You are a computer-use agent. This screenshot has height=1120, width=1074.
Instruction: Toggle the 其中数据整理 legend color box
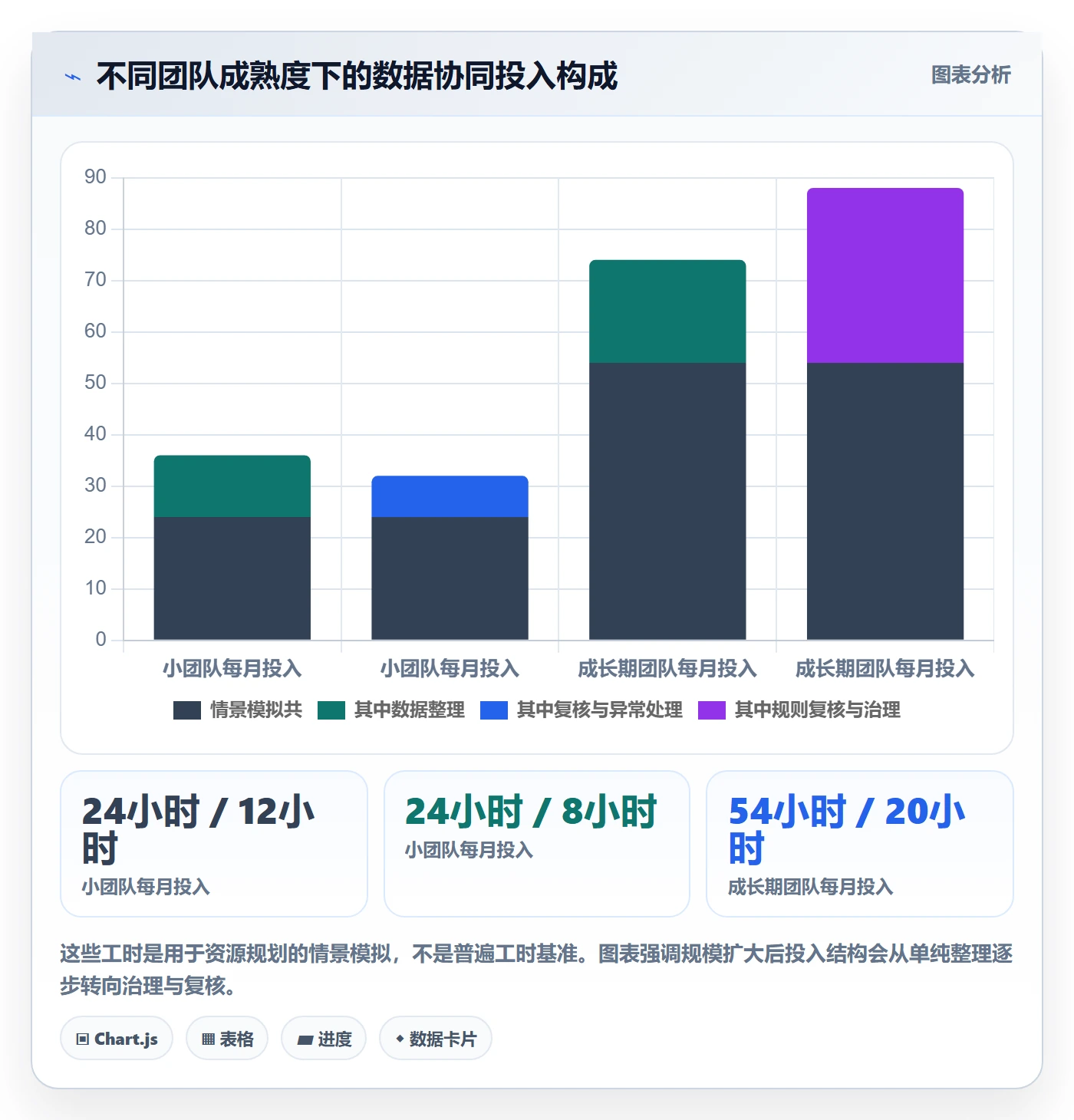pyautogui.click(x=331, y=710)
